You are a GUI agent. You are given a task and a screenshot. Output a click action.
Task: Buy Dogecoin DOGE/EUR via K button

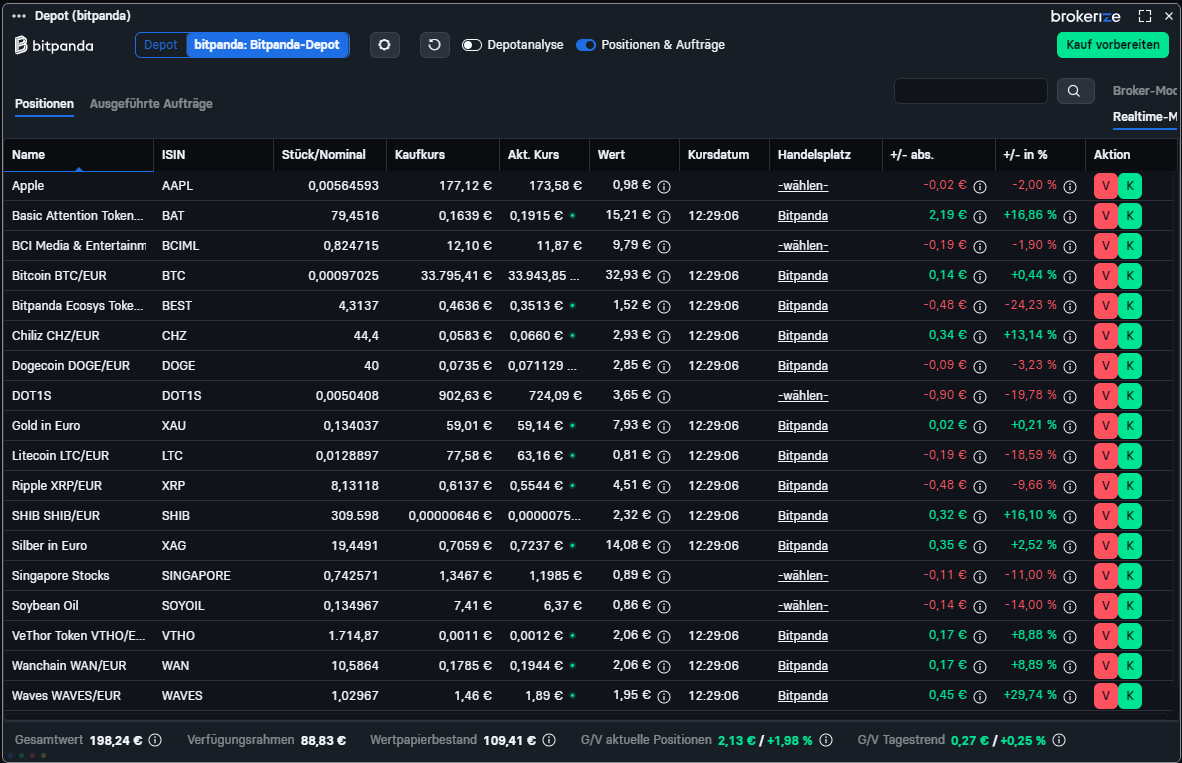coord(1130,366)
